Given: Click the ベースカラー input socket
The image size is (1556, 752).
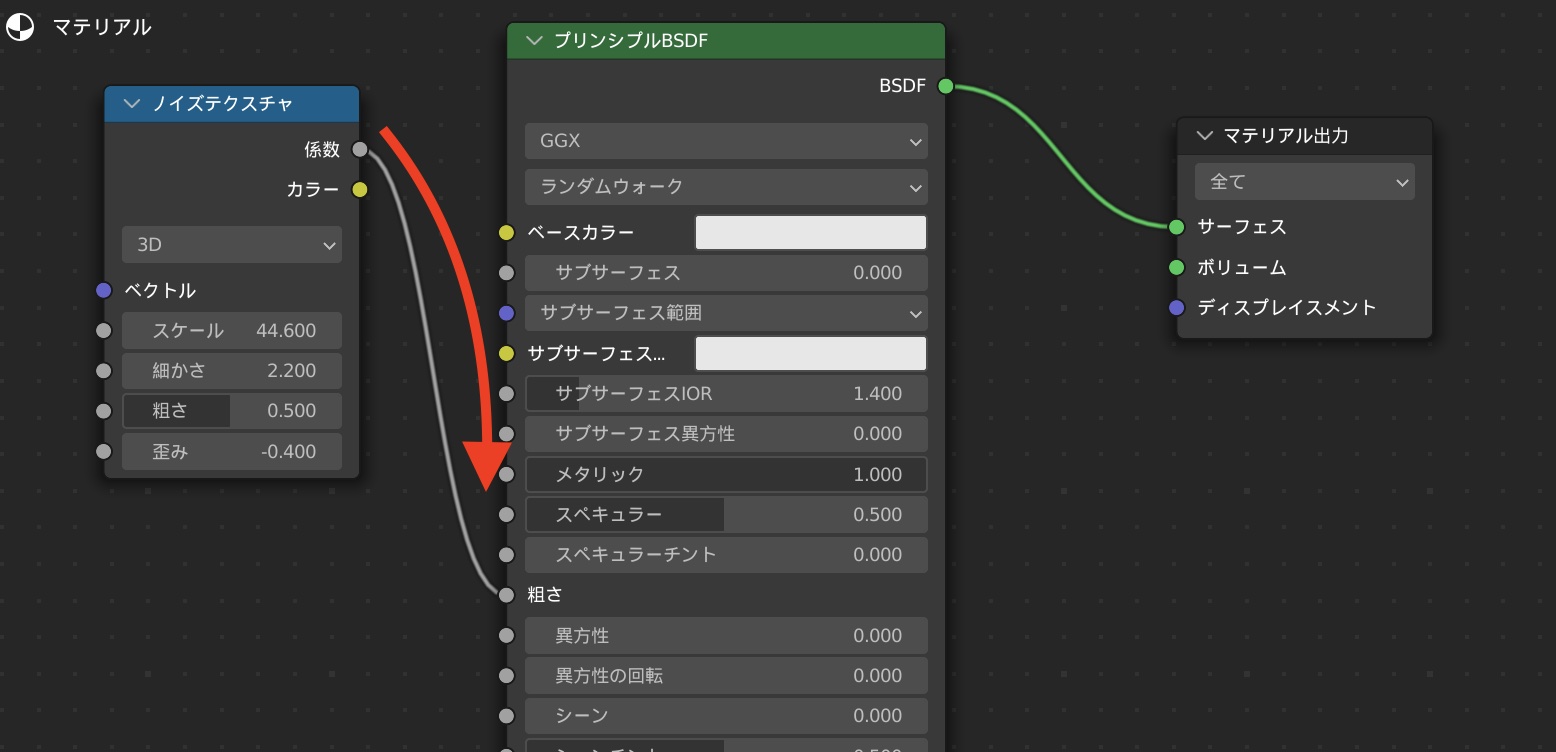Looking at the screenshot, I should [x=507, y=233].
